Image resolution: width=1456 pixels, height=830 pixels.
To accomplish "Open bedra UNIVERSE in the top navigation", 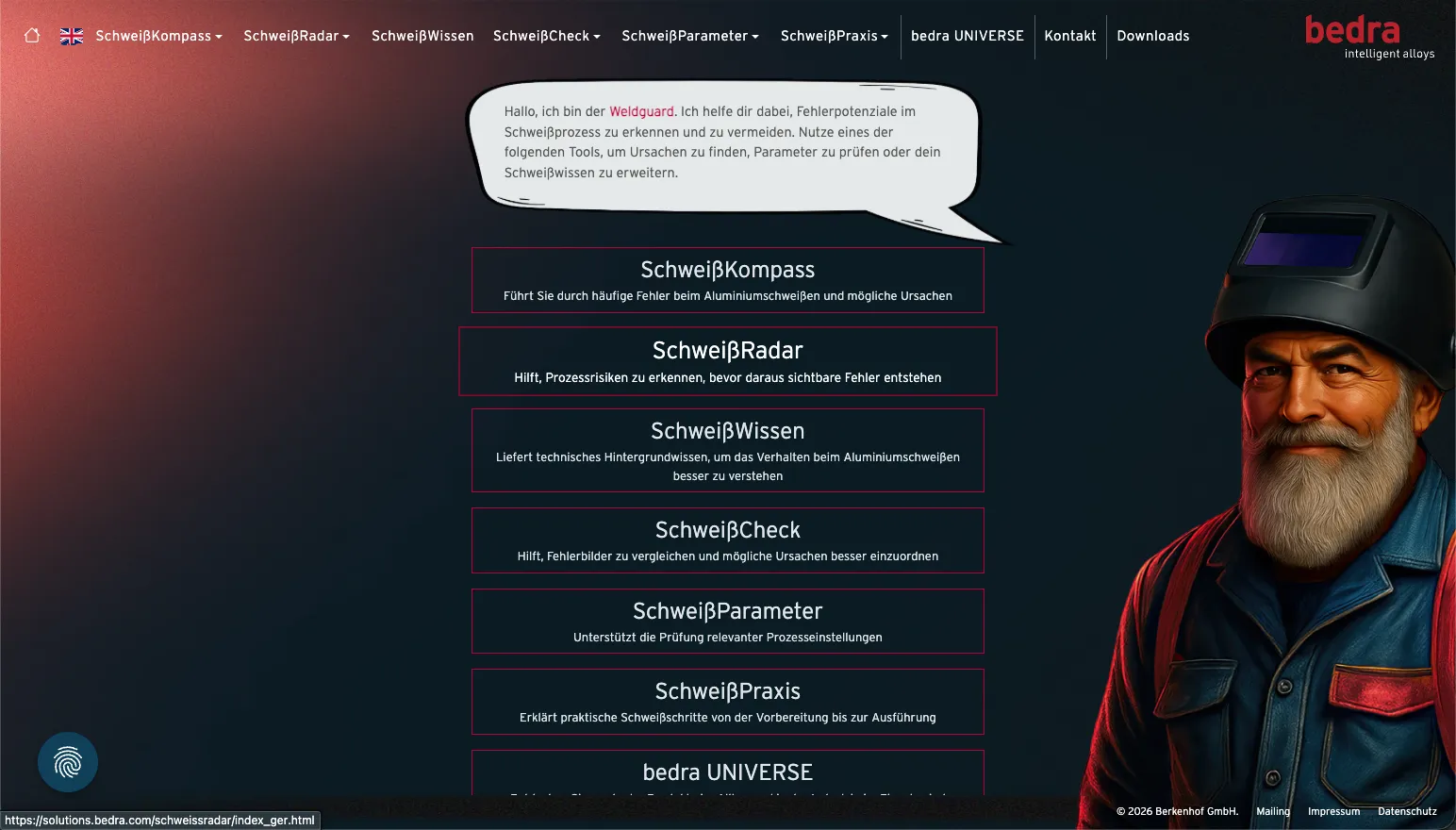I will tap(968, 36).
